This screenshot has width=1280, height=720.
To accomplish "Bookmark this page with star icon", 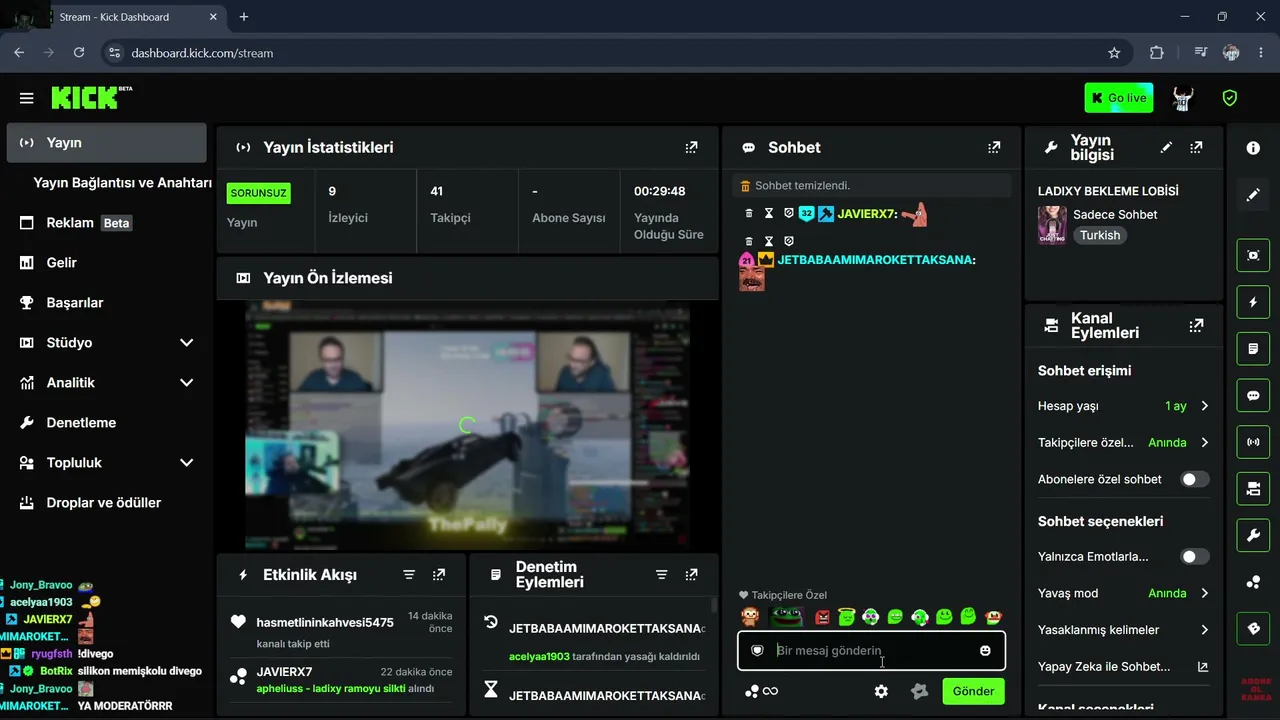I will [1114, 53].
